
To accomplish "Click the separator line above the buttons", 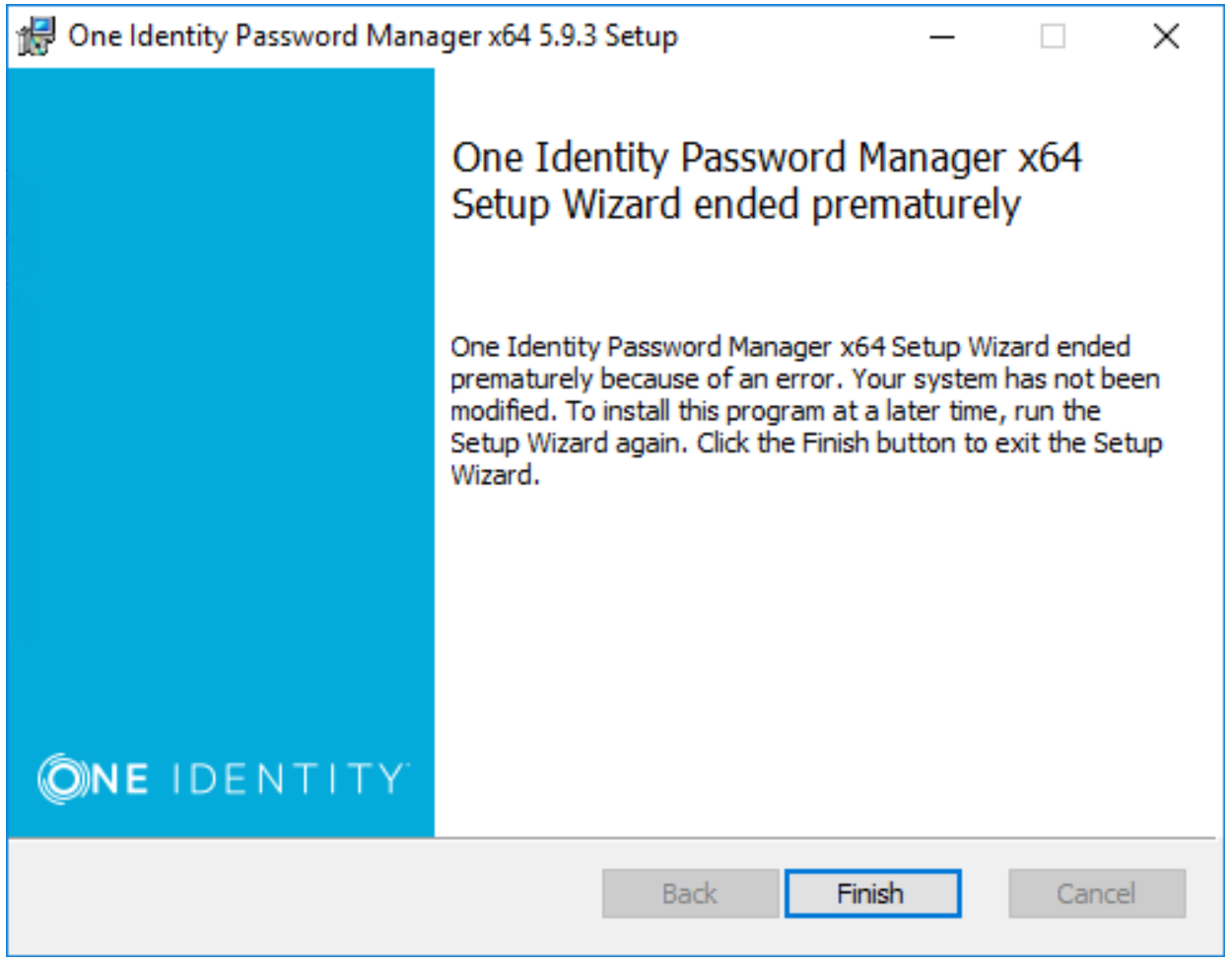I will tap(616, 837).
